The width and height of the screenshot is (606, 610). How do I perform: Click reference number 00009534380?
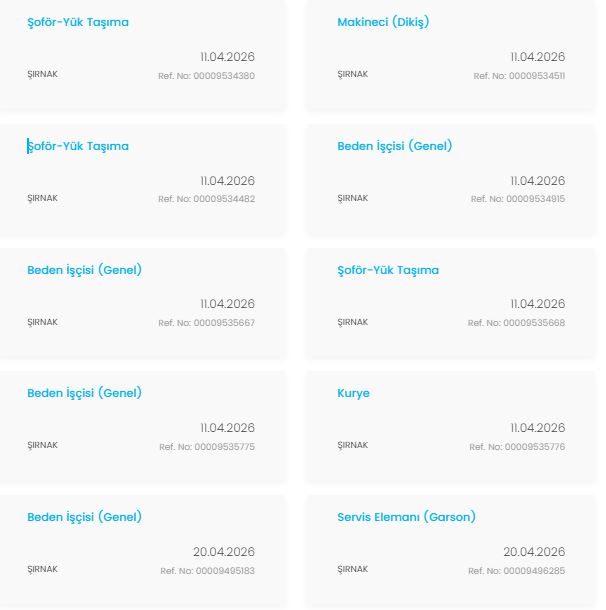point(206,76)
